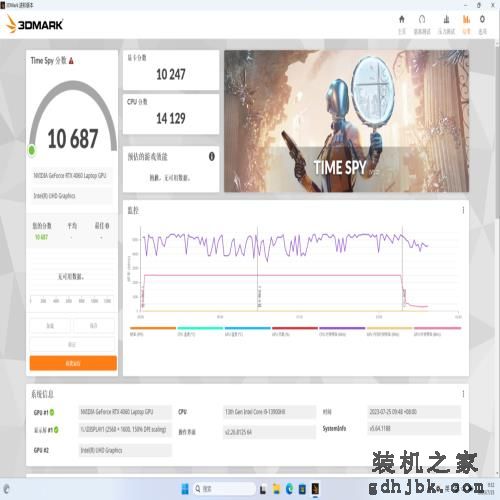Open Microsoft Store from the taskbar

pos(302,489)
